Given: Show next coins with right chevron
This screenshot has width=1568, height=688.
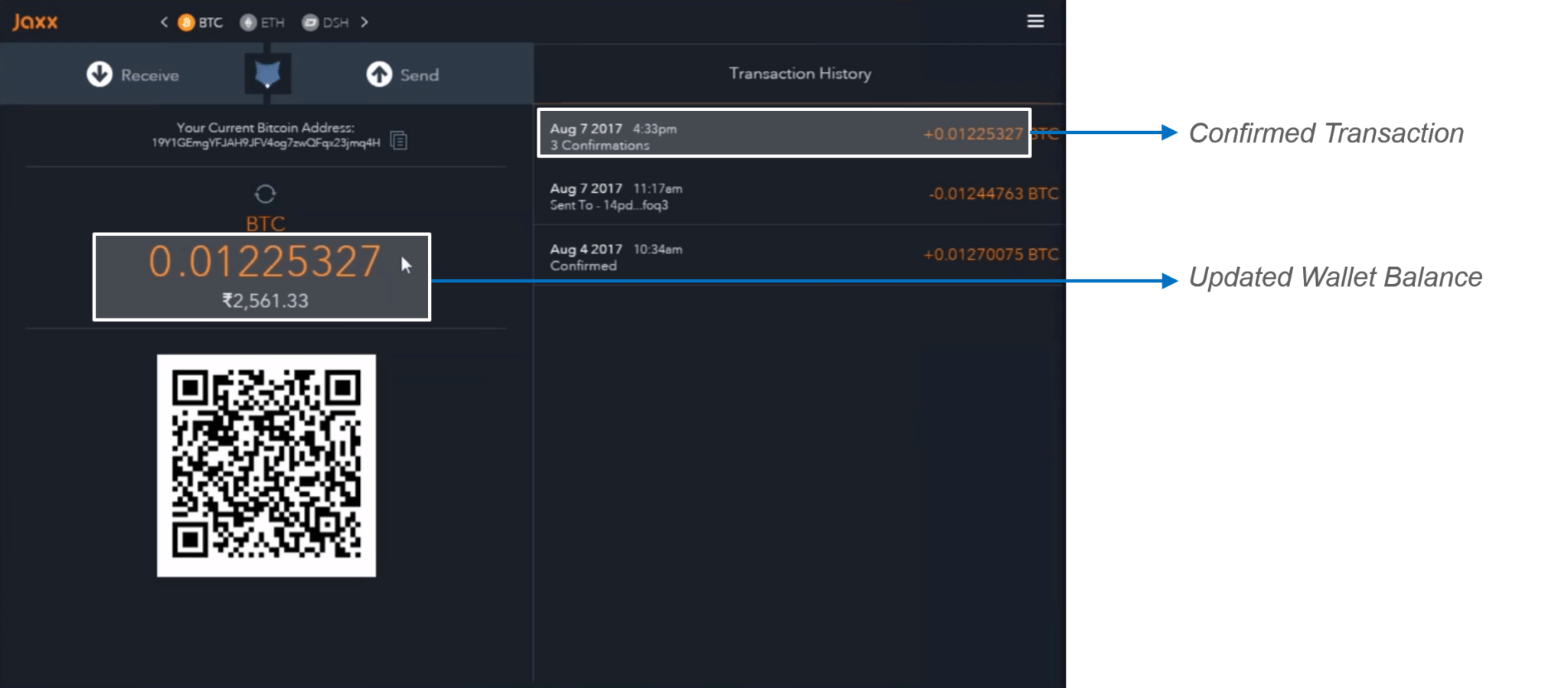Looking at the screenshot, I should click(364, 22).
